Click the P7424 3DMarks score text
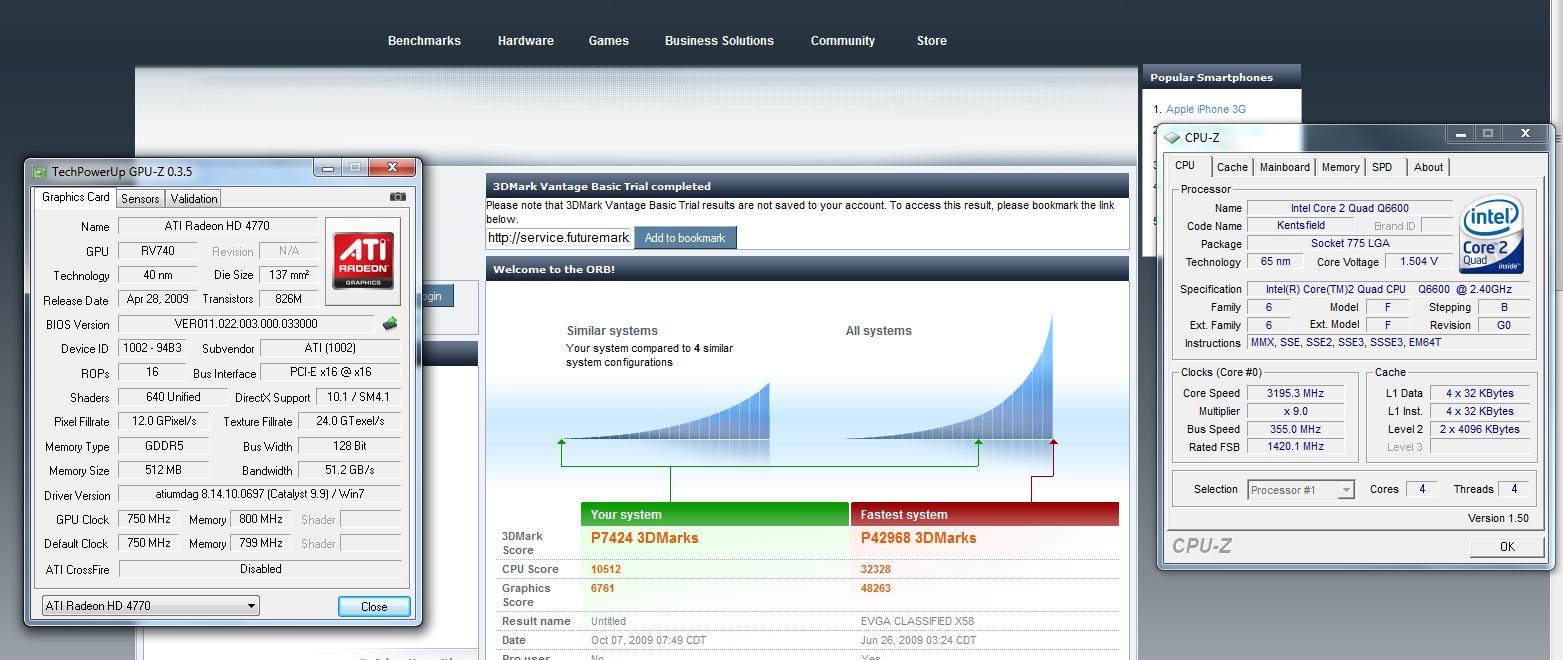The width and height of the screenshot is (1563, 660). 645,538
